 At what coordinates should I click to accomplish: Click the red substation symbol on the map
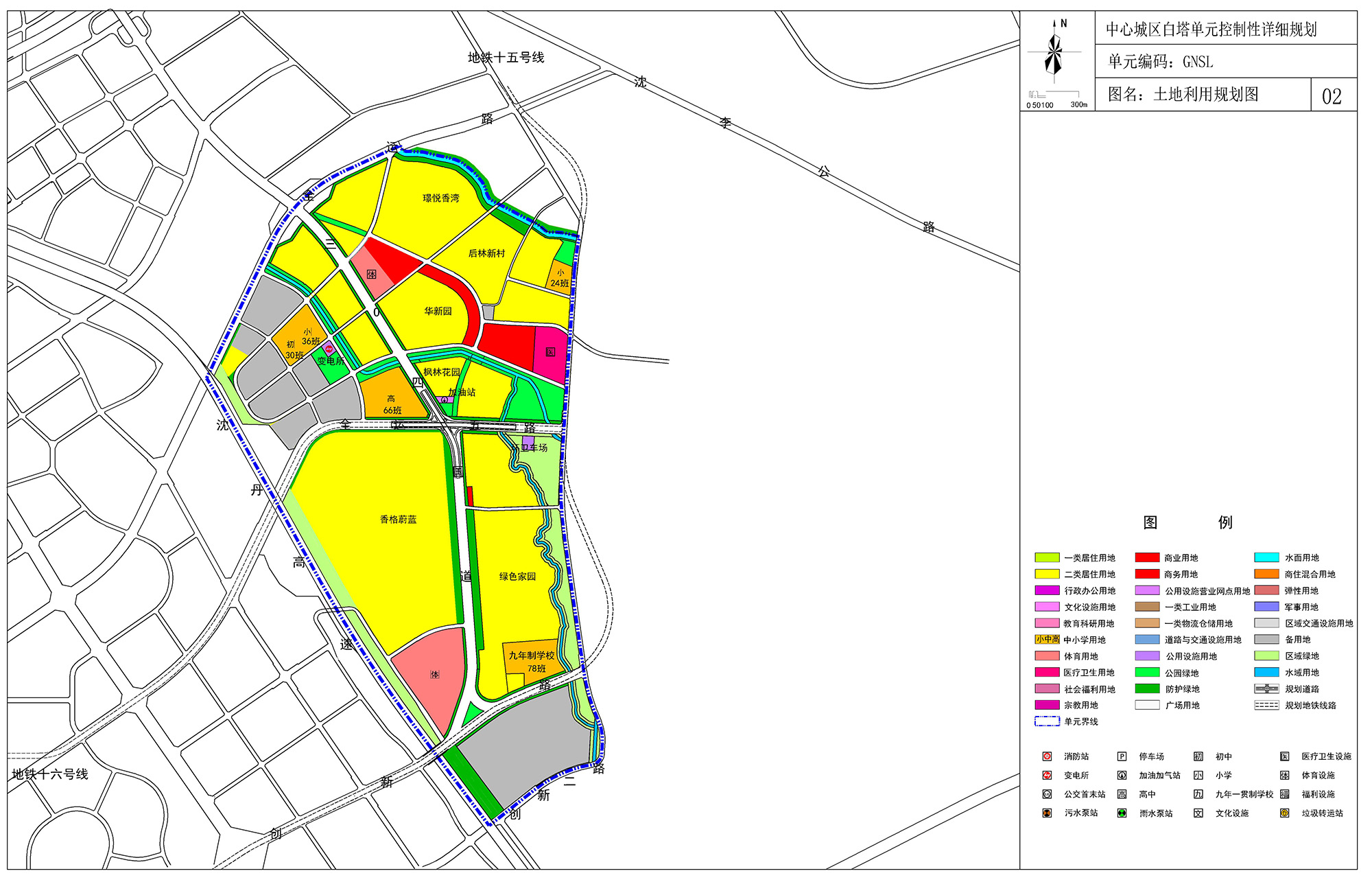pos(329,349)
